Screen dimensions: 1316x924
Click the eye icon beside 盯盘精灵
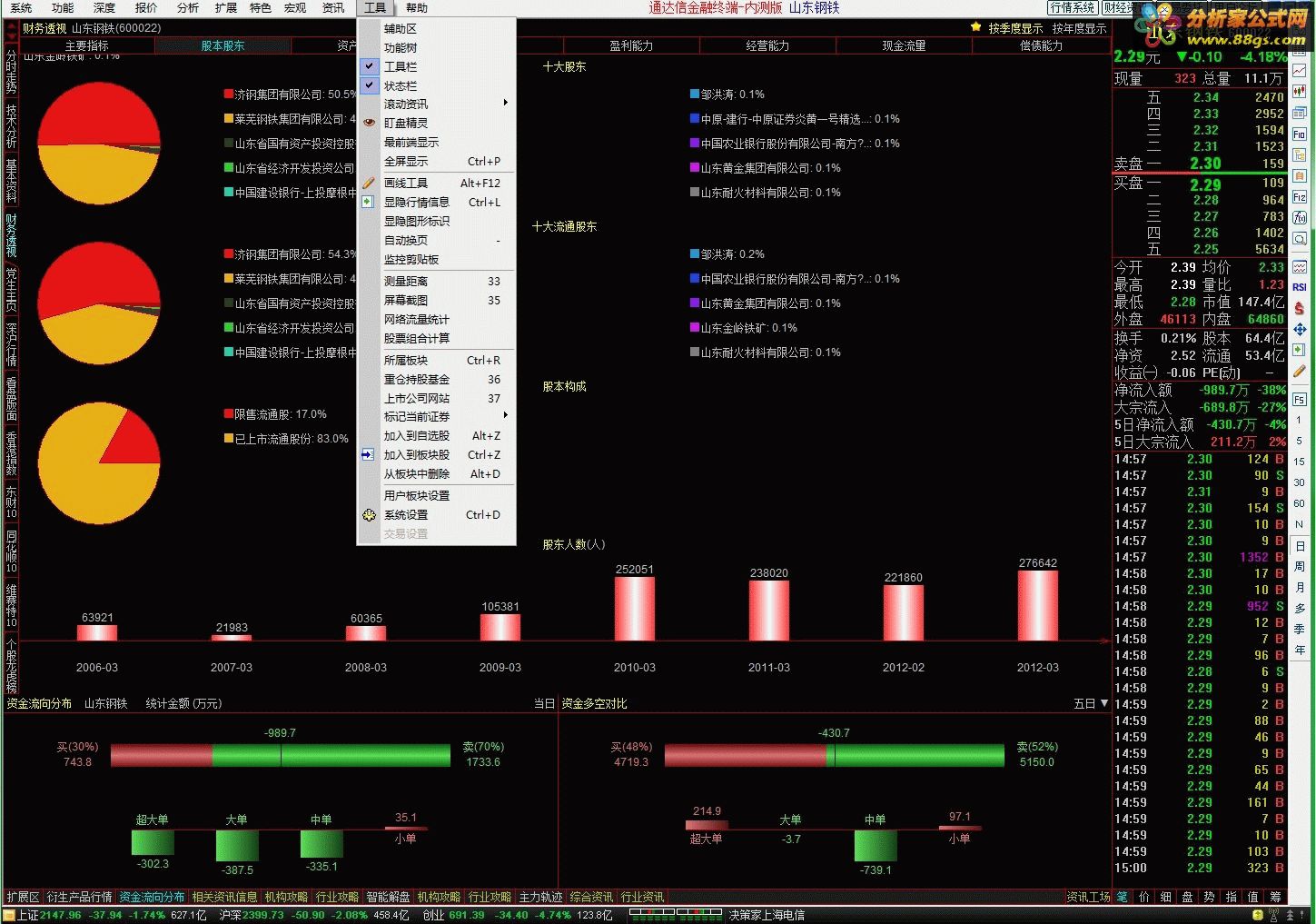(x=369, y=123)
